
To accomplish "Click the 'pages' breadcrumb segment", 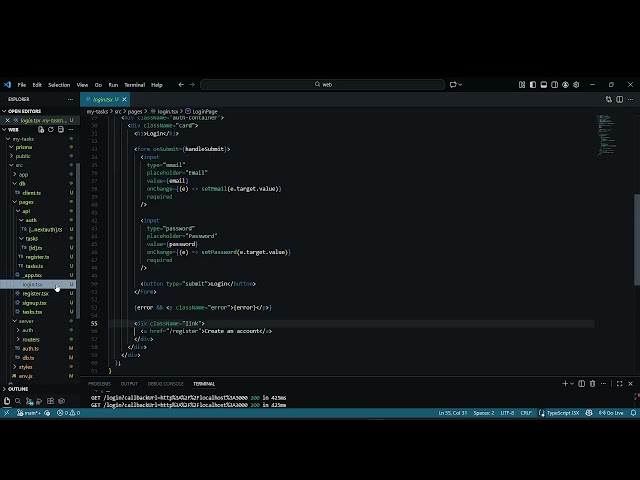I will pos(135,111).
